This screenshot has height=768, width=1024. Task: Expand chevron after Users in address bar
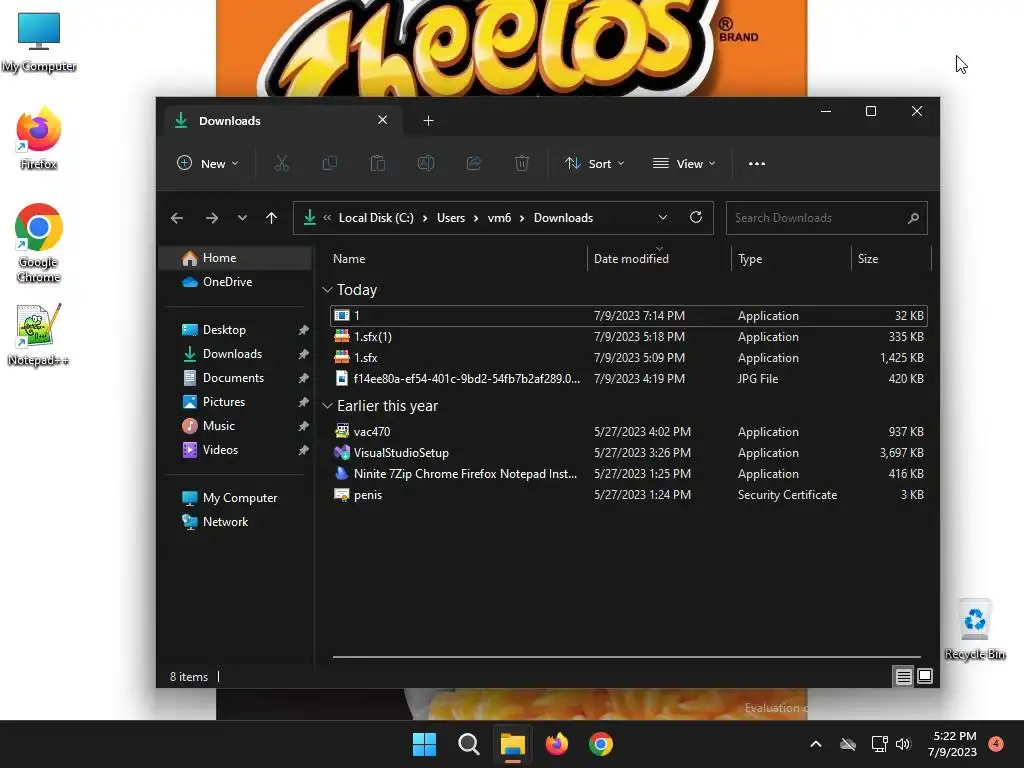476,218
